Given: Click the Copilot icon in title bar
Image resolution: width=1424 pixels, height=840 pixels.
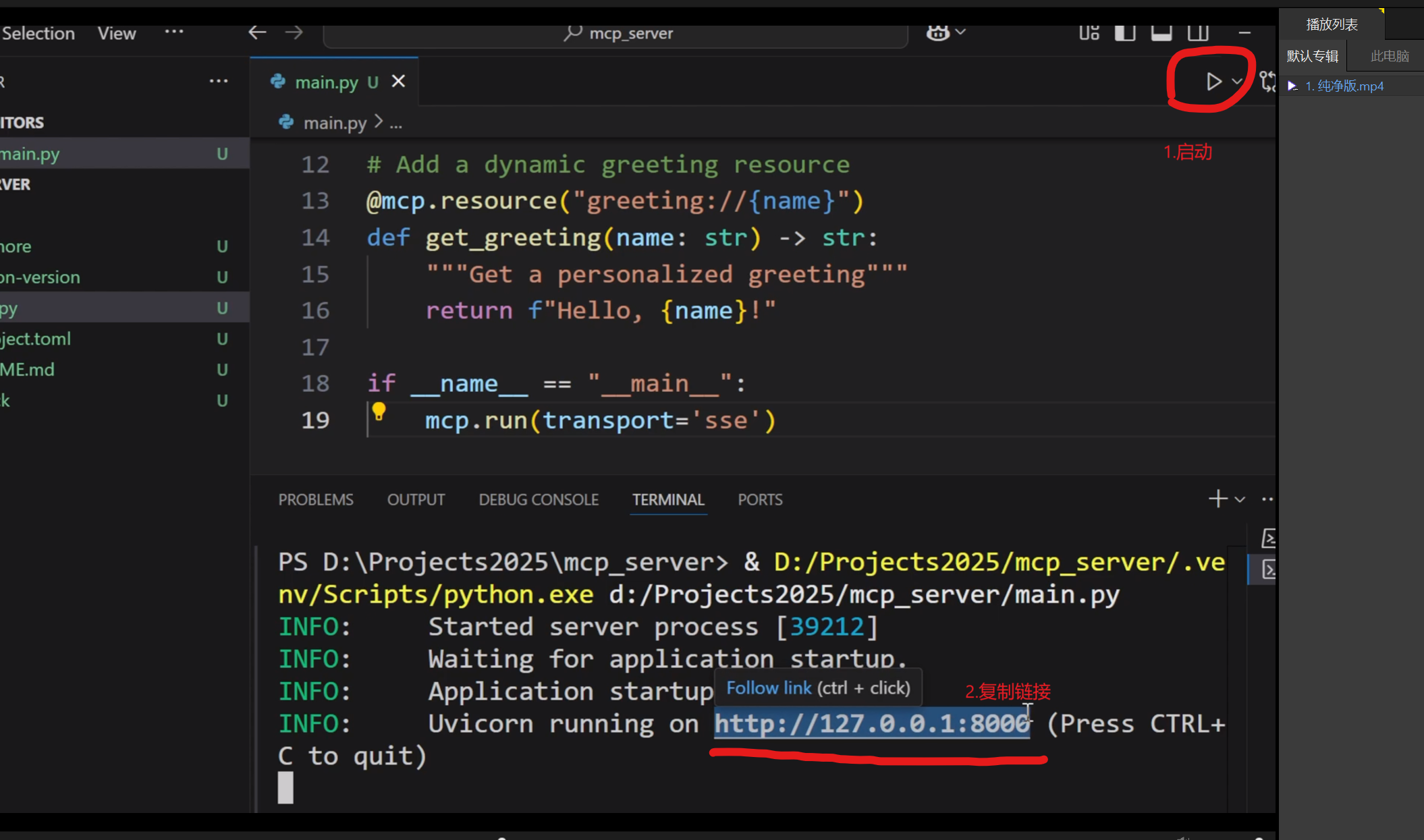Looking at the screenshot, I should tap(937, 32).
